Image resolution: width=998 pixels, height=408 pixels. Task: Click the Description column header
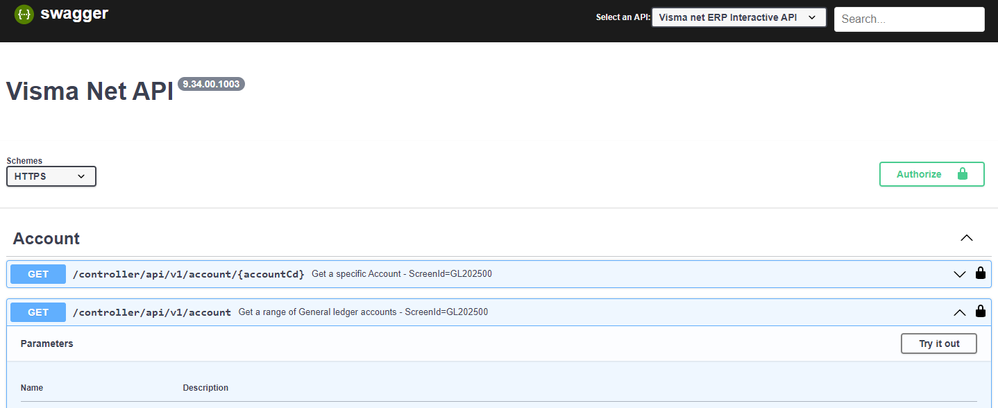click(206, 388)
